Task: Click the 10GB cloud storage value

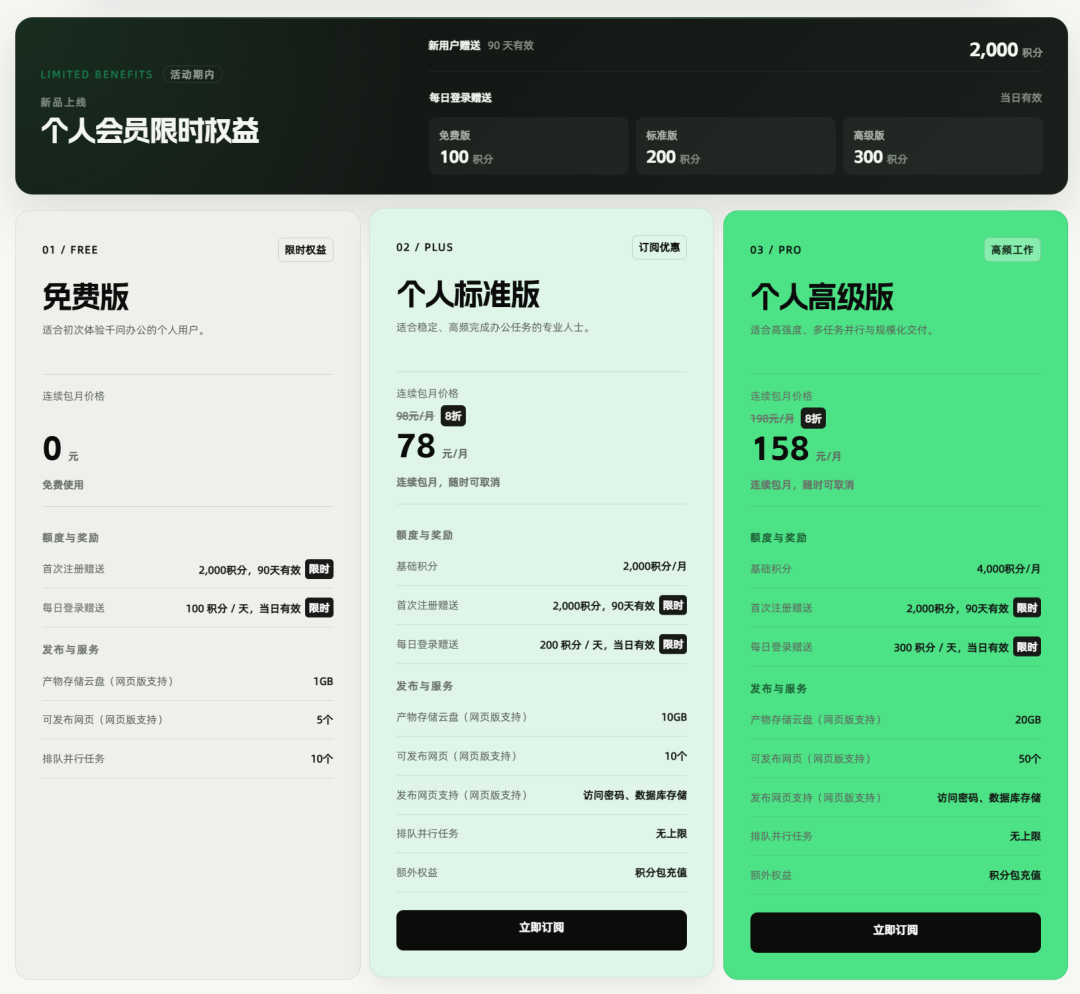Action: (674, 717)
